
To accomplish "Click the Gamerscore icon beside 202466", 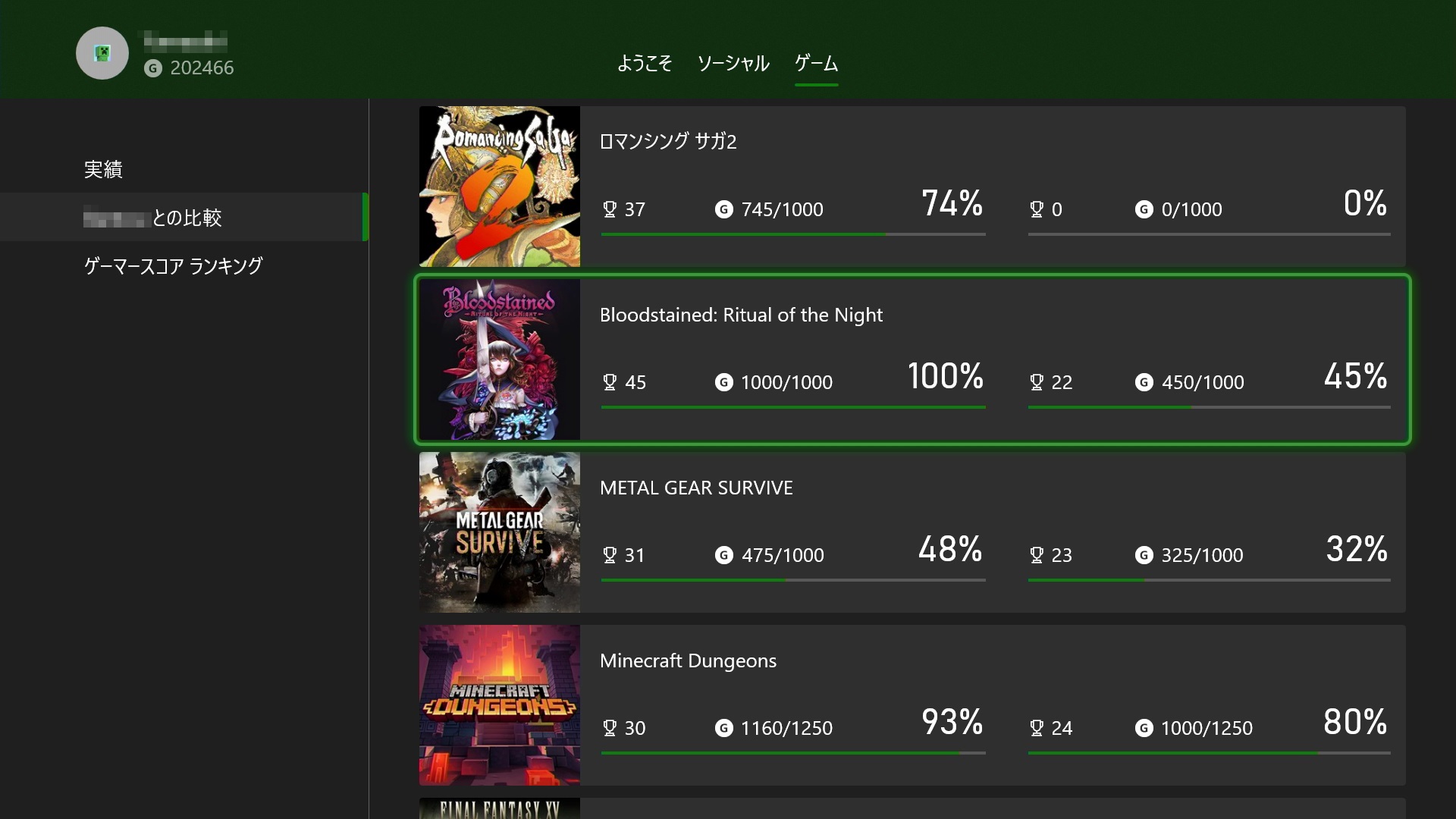I will (153, 68).
